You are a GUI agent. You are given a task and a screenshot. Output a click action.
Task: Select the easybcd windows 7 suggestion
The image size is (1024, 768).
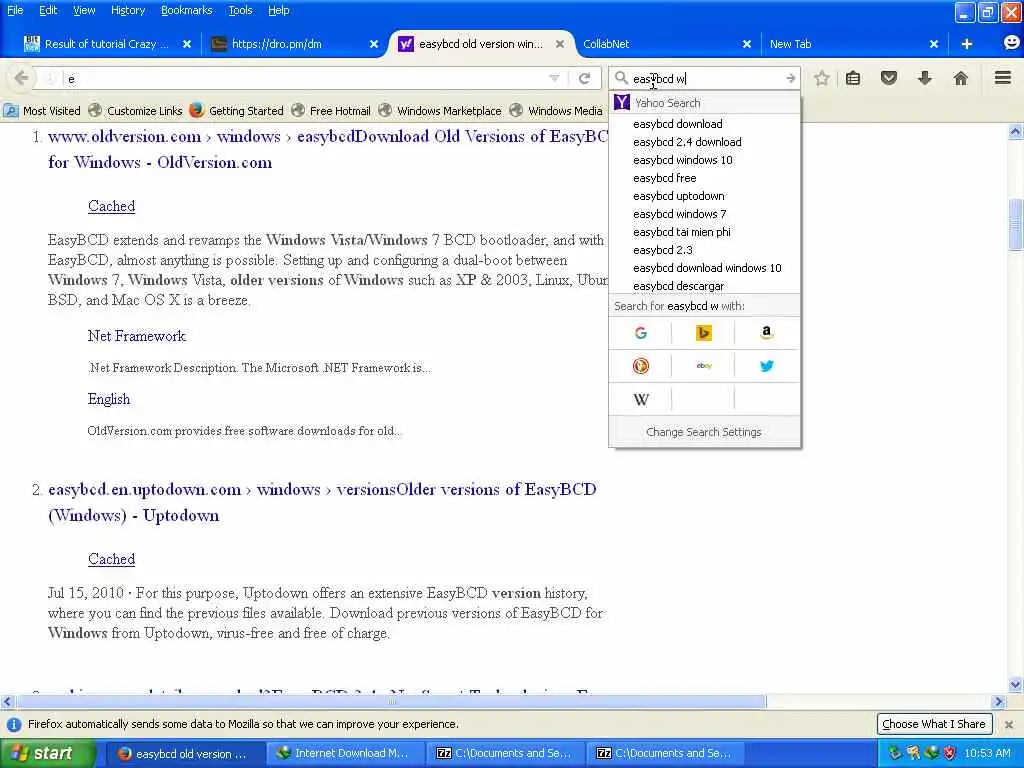coord(704,214)
